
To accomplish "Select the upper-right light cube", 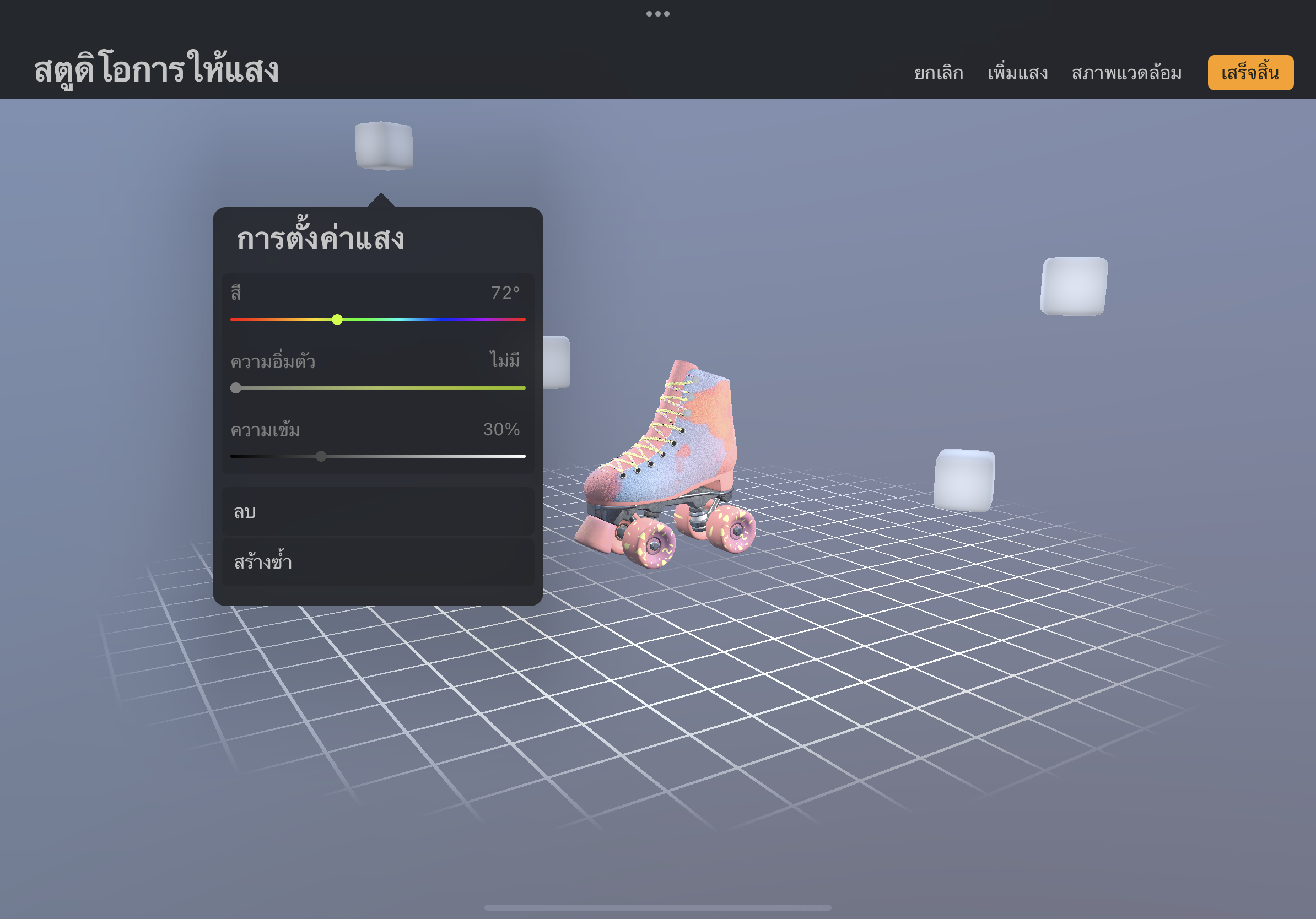I will point(1074,286).
